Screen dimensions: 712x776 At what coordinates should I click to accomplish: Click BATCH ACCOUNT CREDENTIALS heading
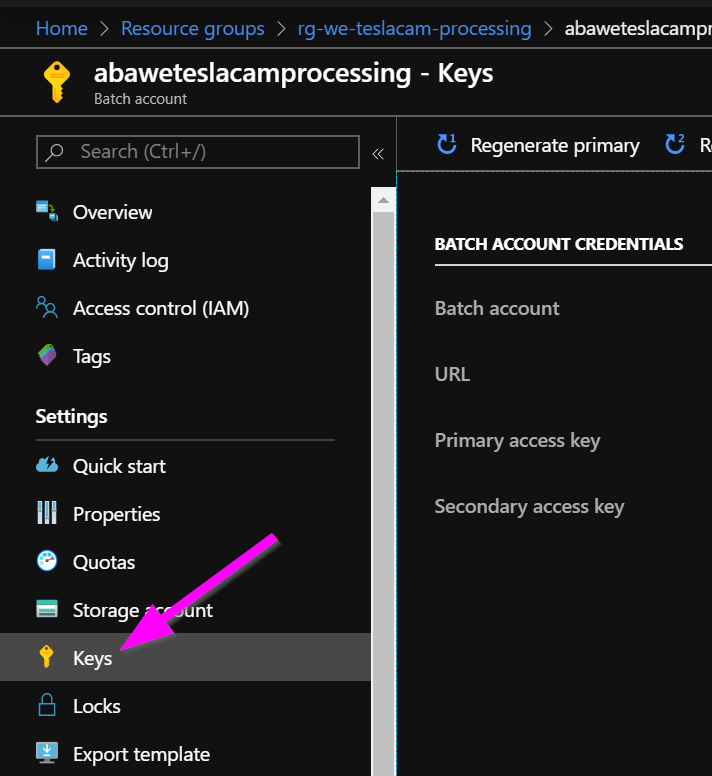click(x=559, y=244)
